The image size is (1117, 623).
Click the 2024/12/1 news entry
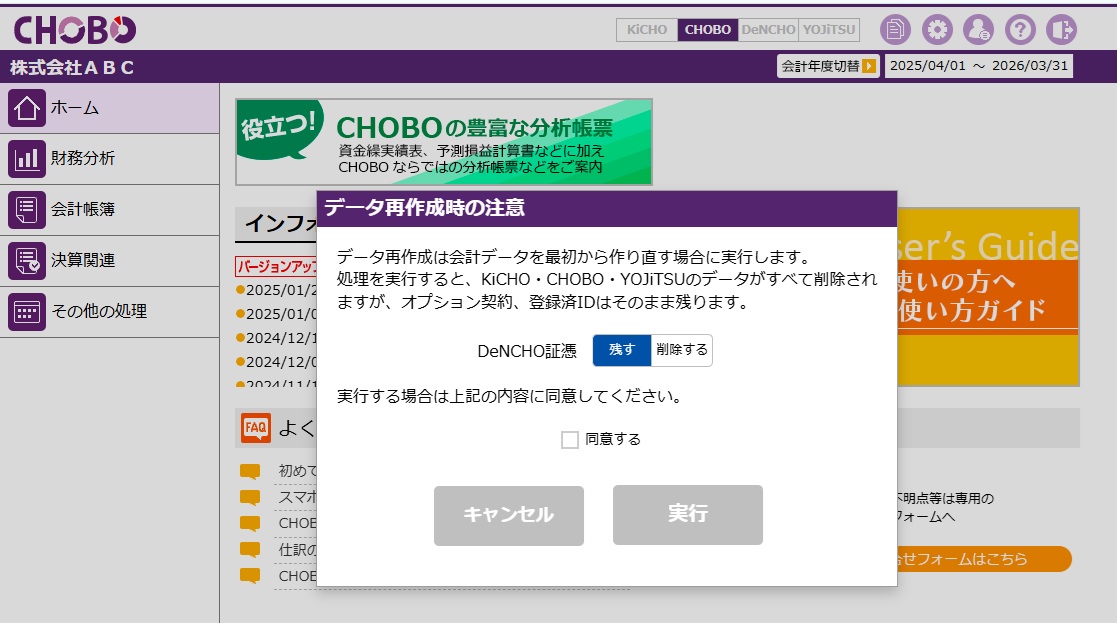point(276,338)
